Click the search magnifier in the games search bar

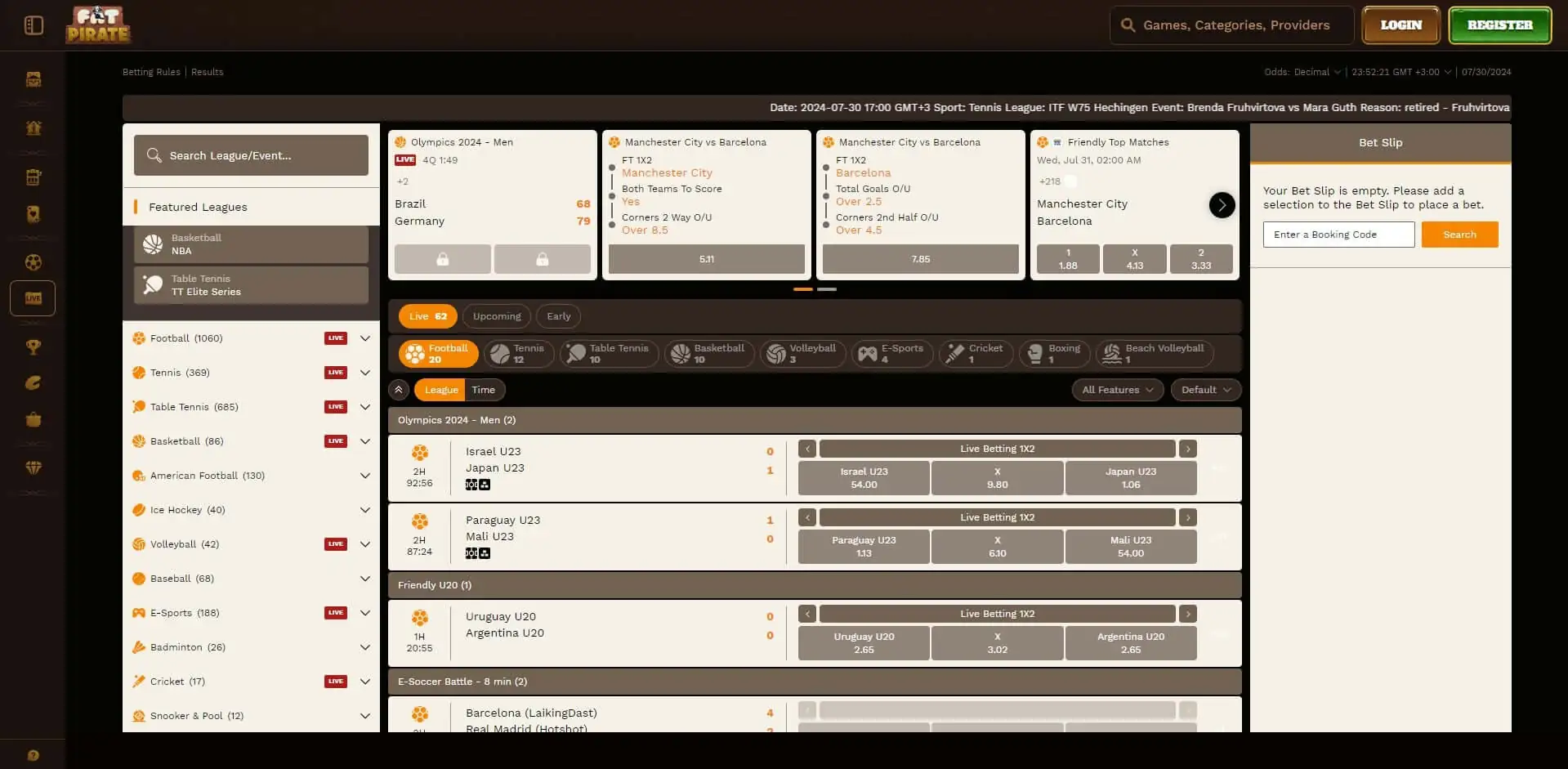pos(1128,25)
